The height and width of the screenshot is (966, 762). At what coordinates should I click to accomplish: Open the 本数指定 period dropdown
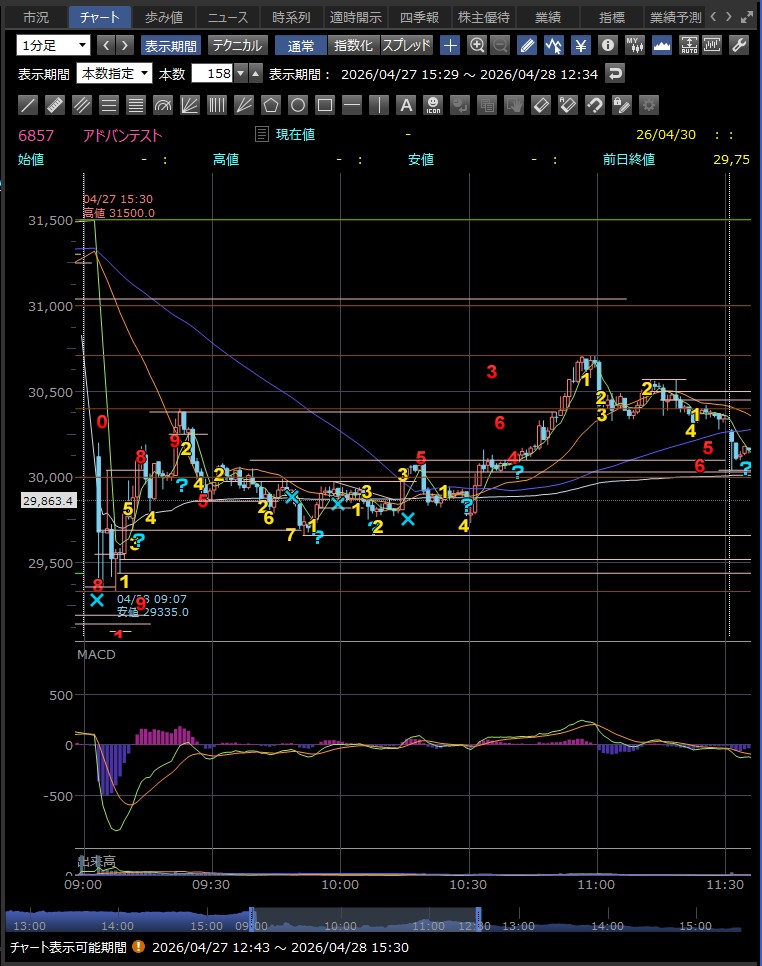(x=114, y=74)
